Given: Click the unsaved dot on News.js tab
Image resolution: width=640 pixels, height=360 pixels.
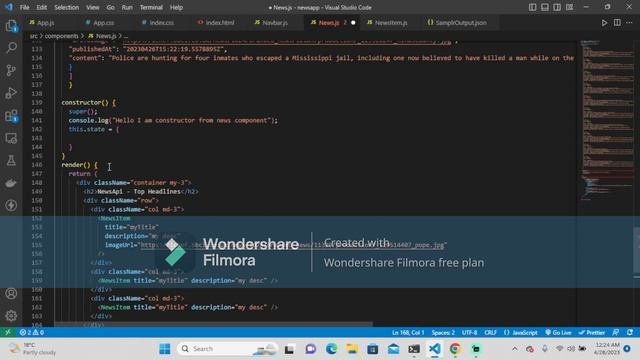Looking at the screenshot, I should click(353, 23).
